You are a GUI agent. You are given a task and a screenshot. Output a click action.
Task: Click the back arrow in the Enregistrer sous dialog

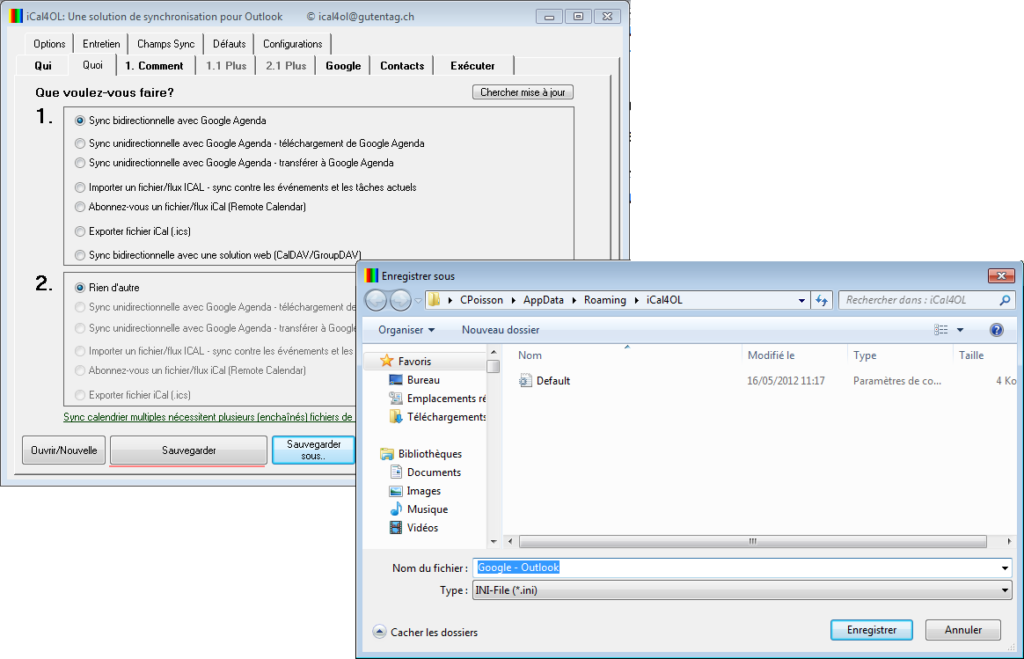(376, 300)
